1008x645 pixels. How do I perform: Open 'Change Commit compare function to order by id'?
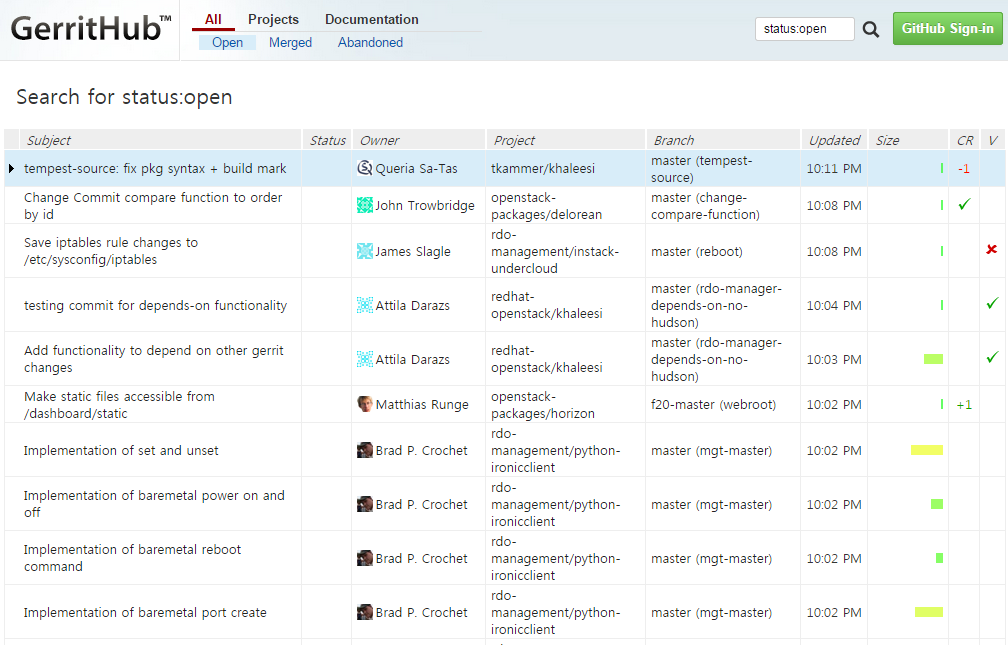[153, 206]
